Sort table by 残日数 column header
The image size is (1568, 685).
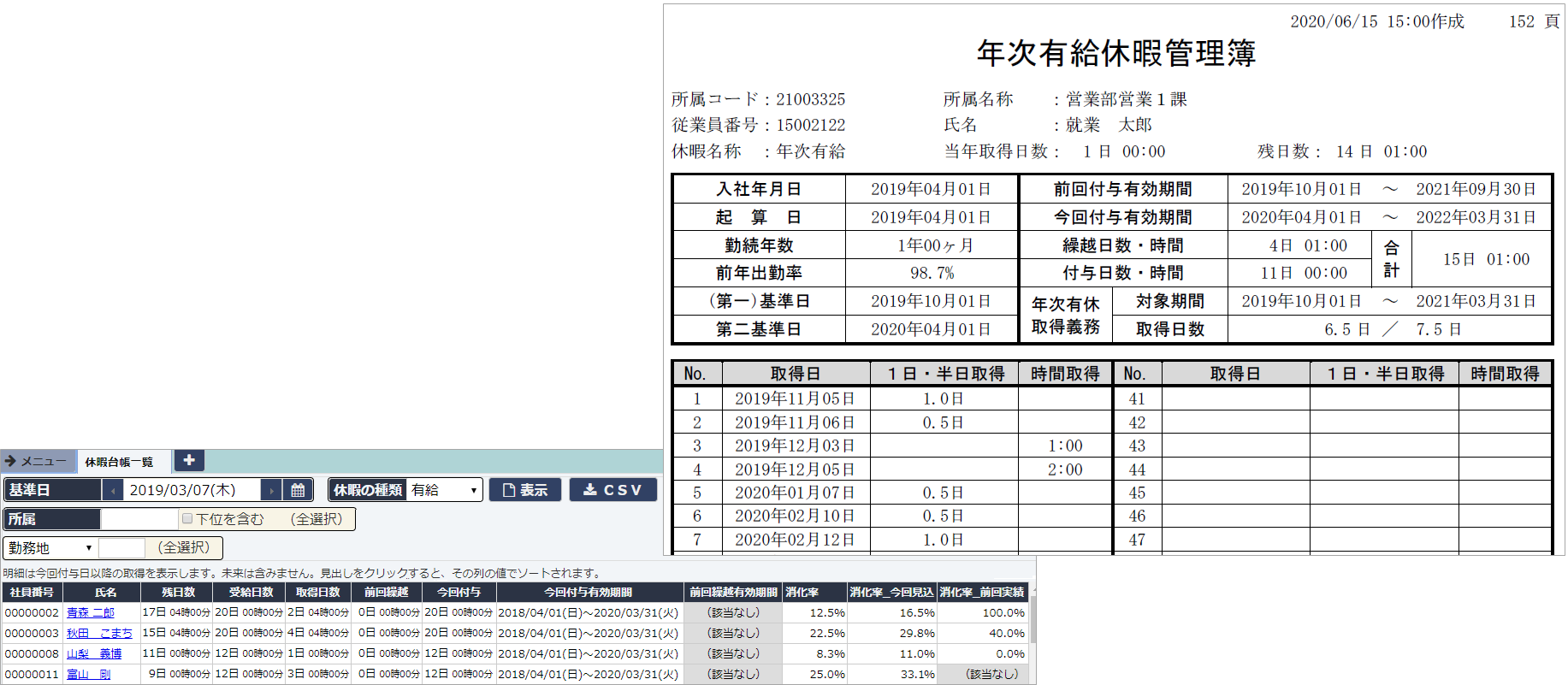point(178,592)
